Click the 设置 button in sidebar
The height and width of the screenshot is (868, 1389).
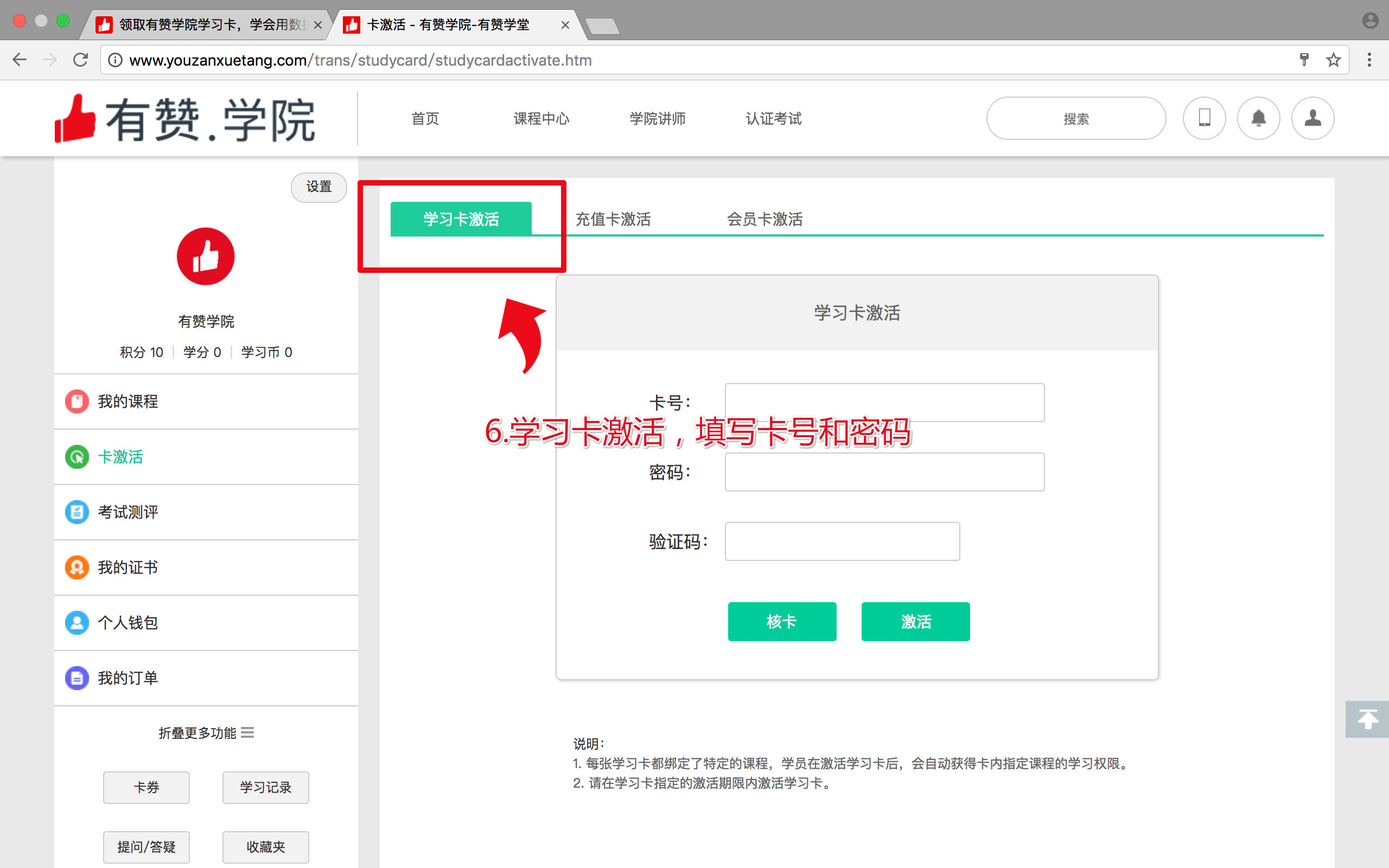pos(318,187)
